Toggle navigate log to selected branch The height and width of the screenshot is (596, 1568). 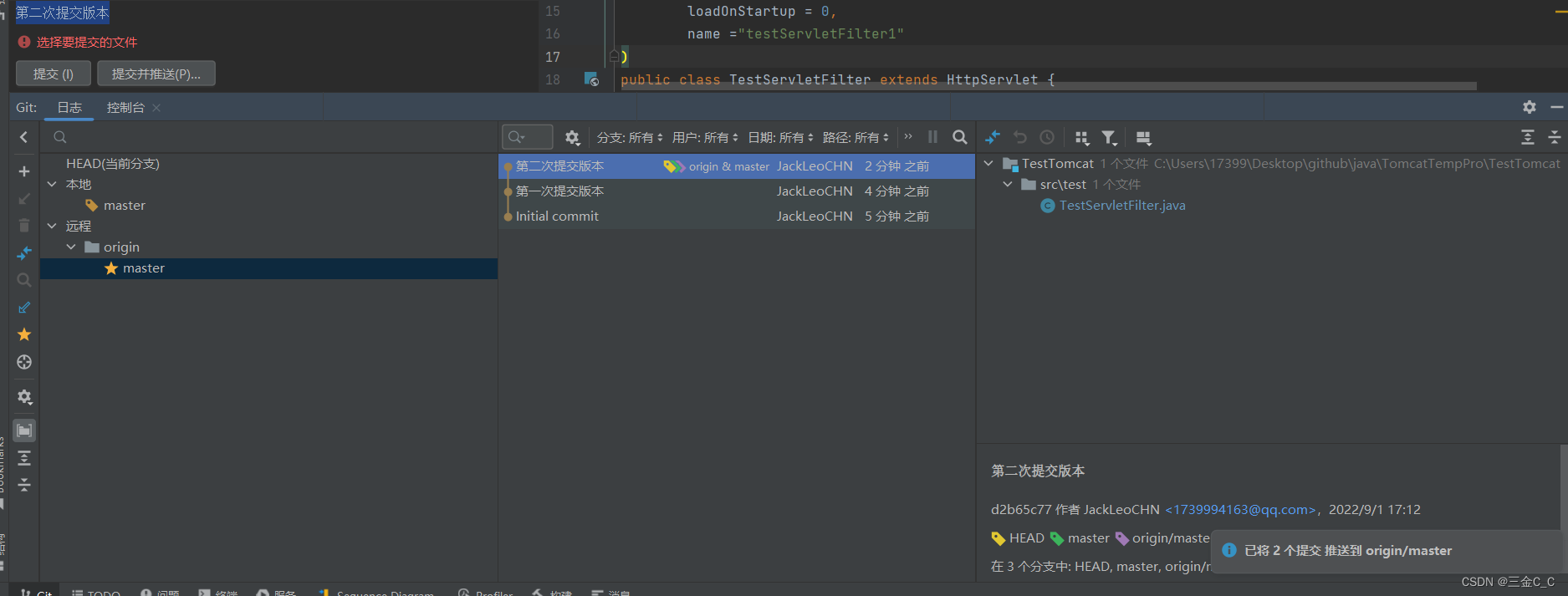pyautogui.click(x=24, y=362)
